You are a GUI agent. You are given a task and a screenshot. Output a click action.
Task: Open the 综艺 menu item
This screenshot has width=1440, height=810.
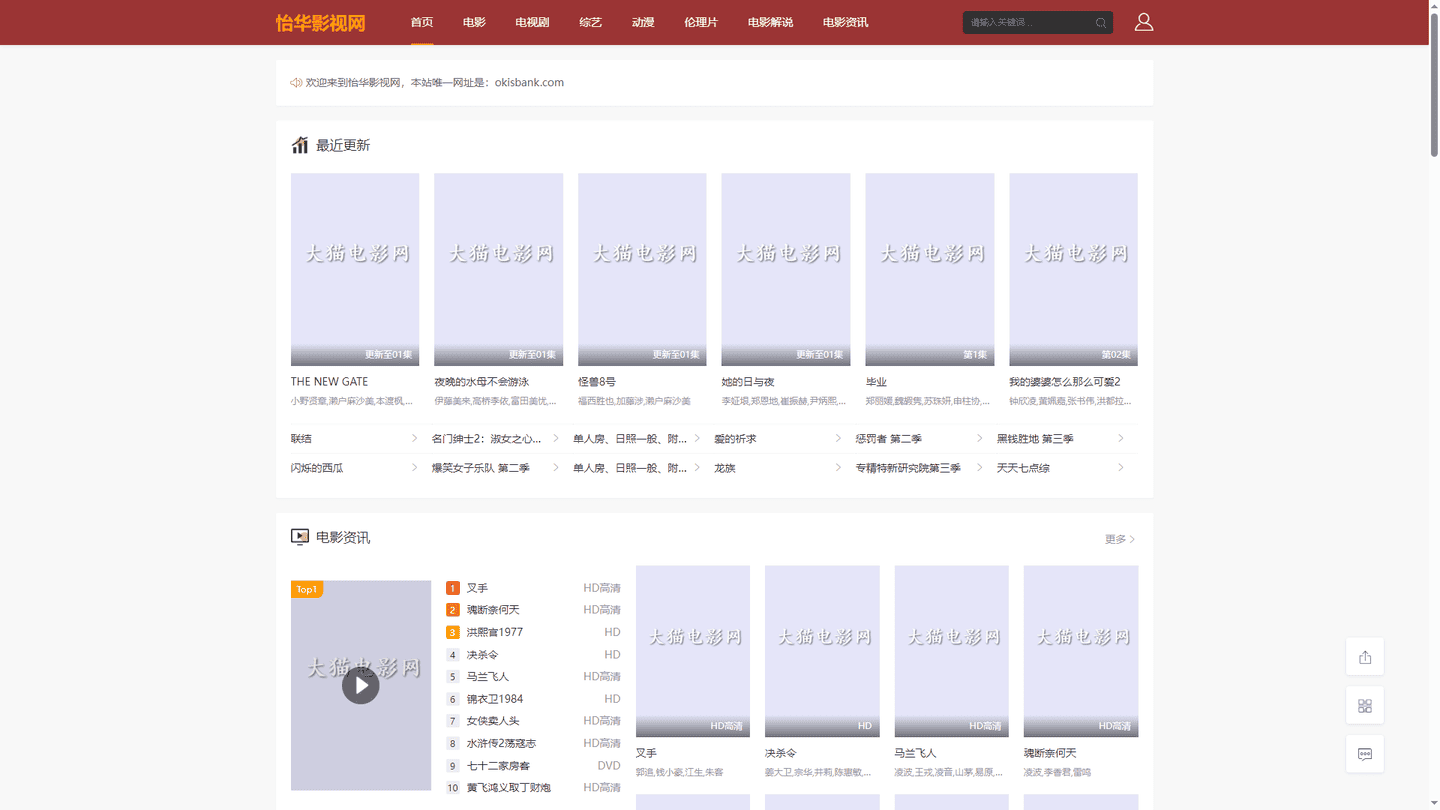click(591, 22)
